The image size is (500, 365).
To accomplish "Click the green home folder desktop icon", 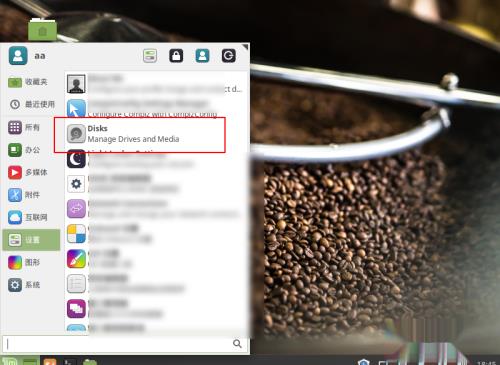I will tap(42, 29).
